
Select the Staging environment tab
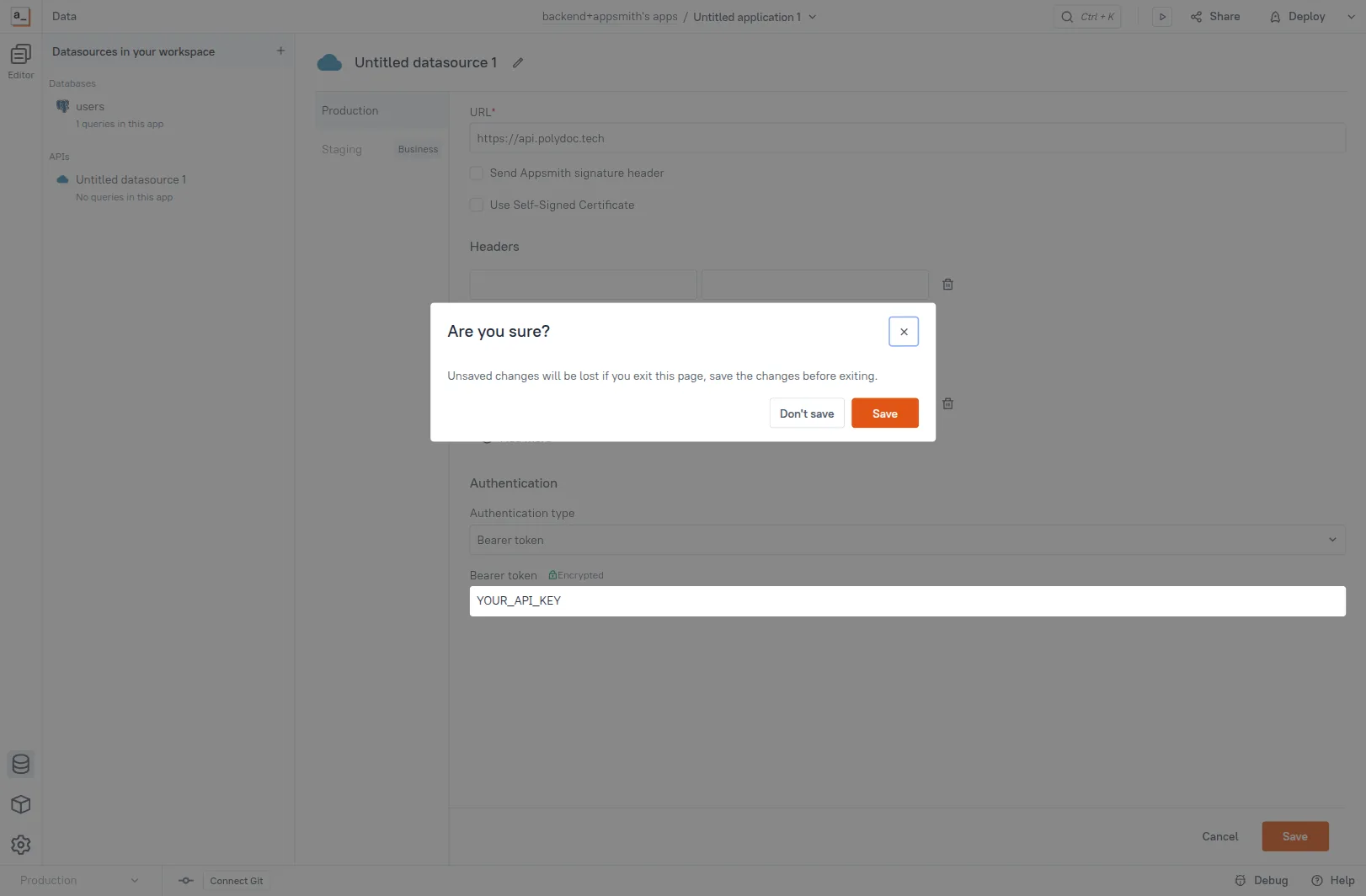coord(341,150)
